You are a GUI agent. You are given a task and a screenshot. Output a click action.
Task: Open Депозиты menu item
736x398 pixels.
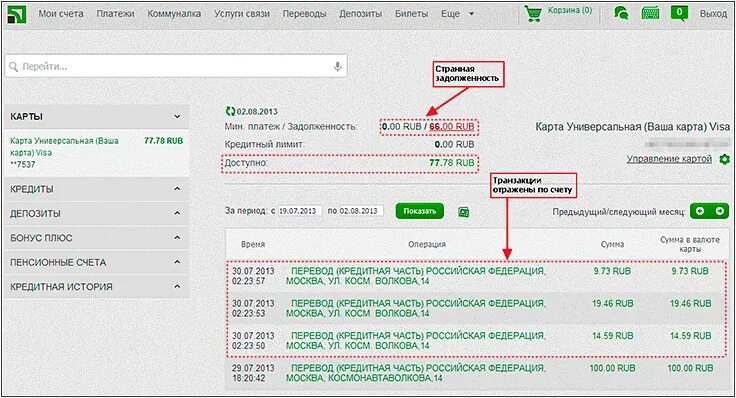pos(360,14)
